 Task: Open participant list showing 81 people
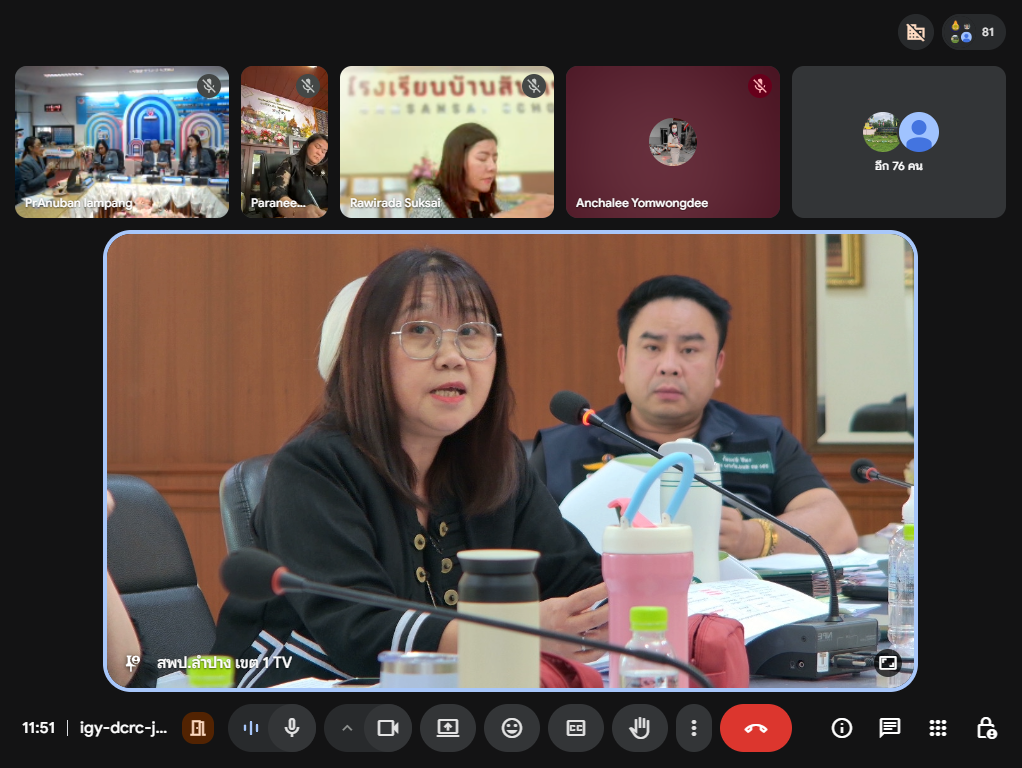(974, 32)
